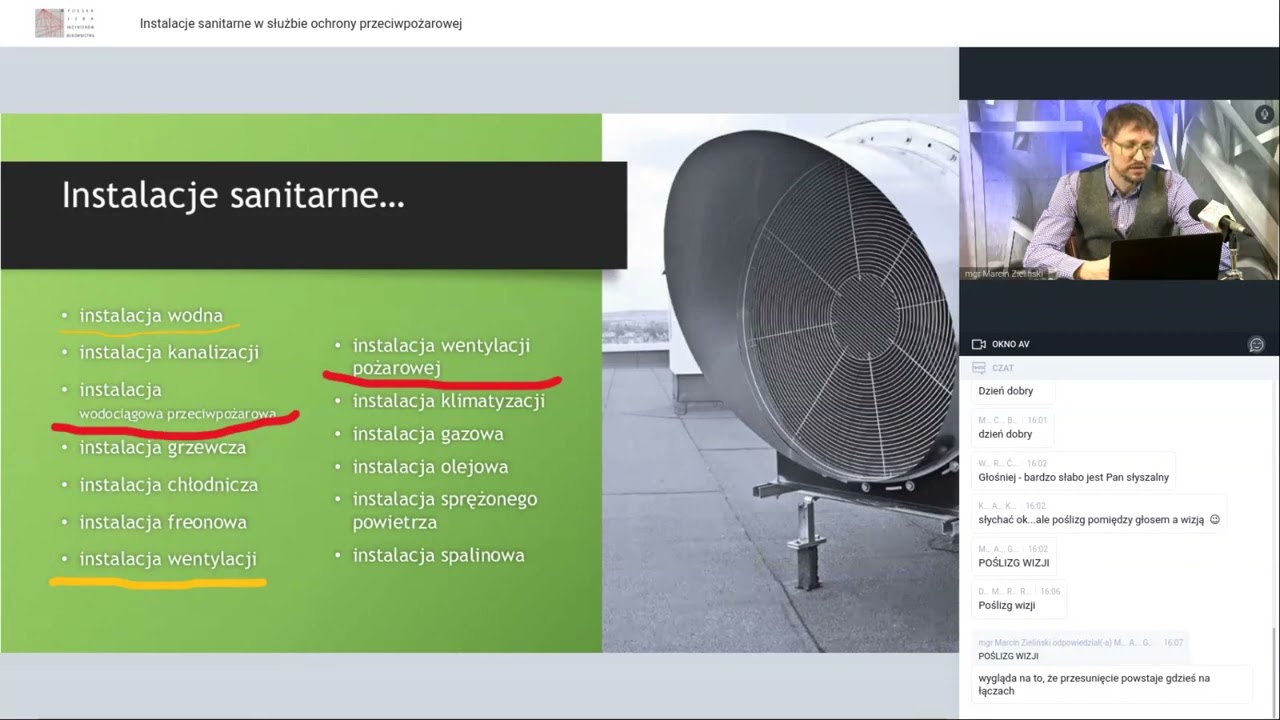
Task: Click the camera icon beside OKNO AV
Action: click(979, 344)
